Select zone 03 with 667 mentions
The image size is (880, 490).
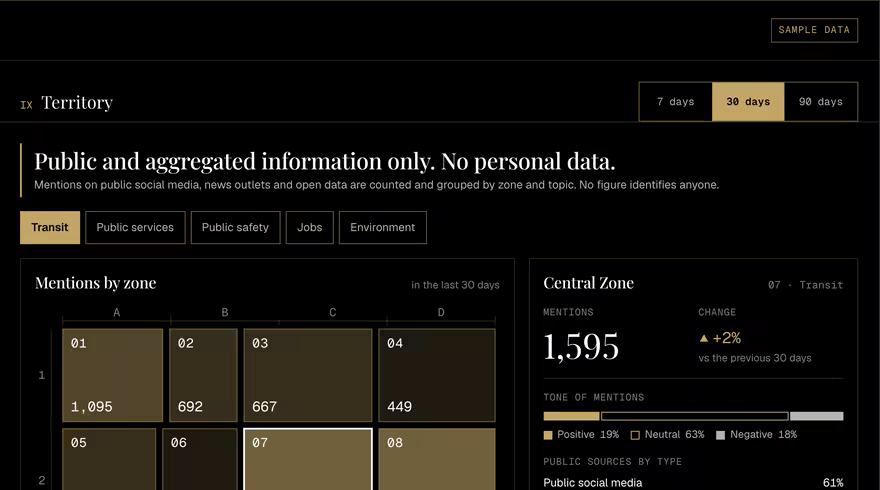[x=308, y=375]
